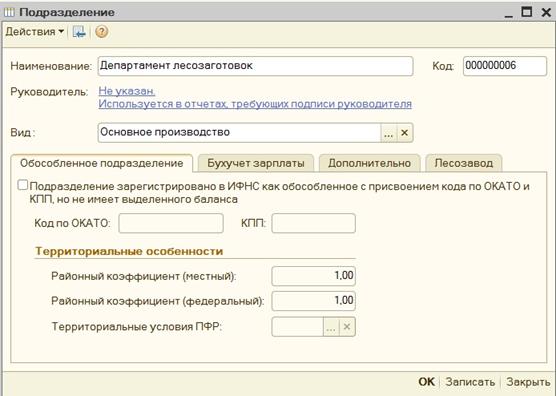Select the Обособленное подразделение tab

click(101, 163)
